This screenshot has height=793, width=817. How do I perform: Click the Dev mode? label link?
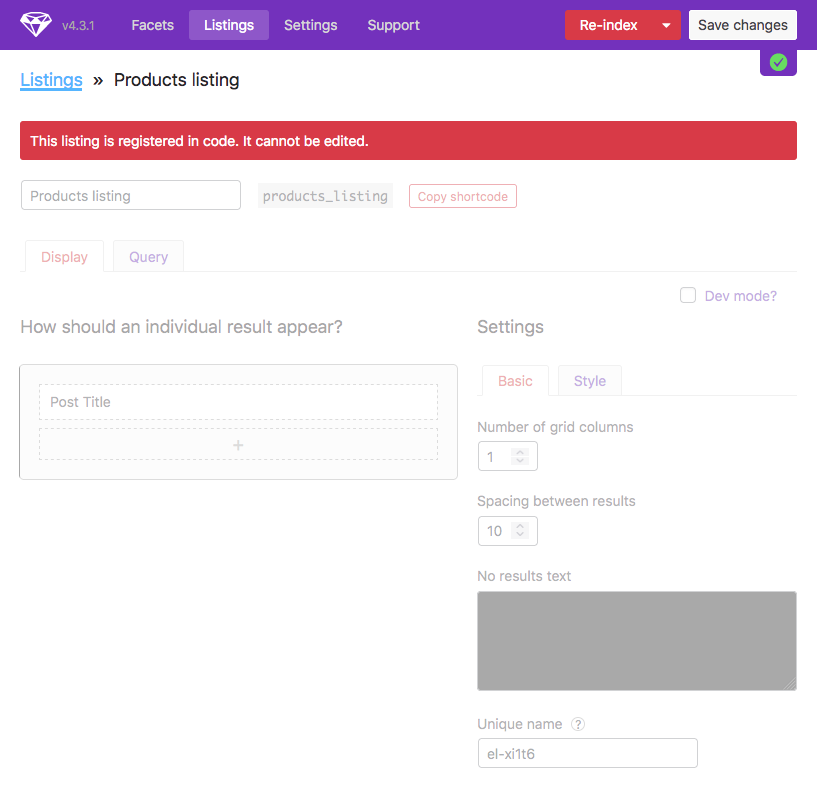740,296
